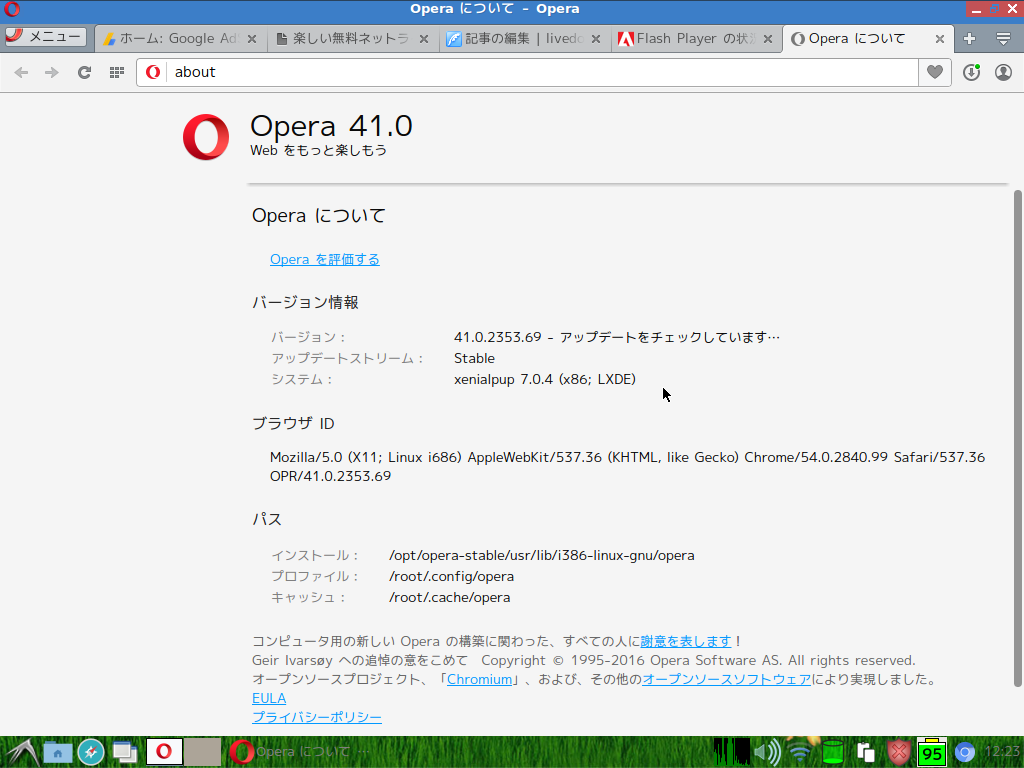Click the Stable update stream value
This screenshot has height=768, width=1024.
[x=474, y=358]
